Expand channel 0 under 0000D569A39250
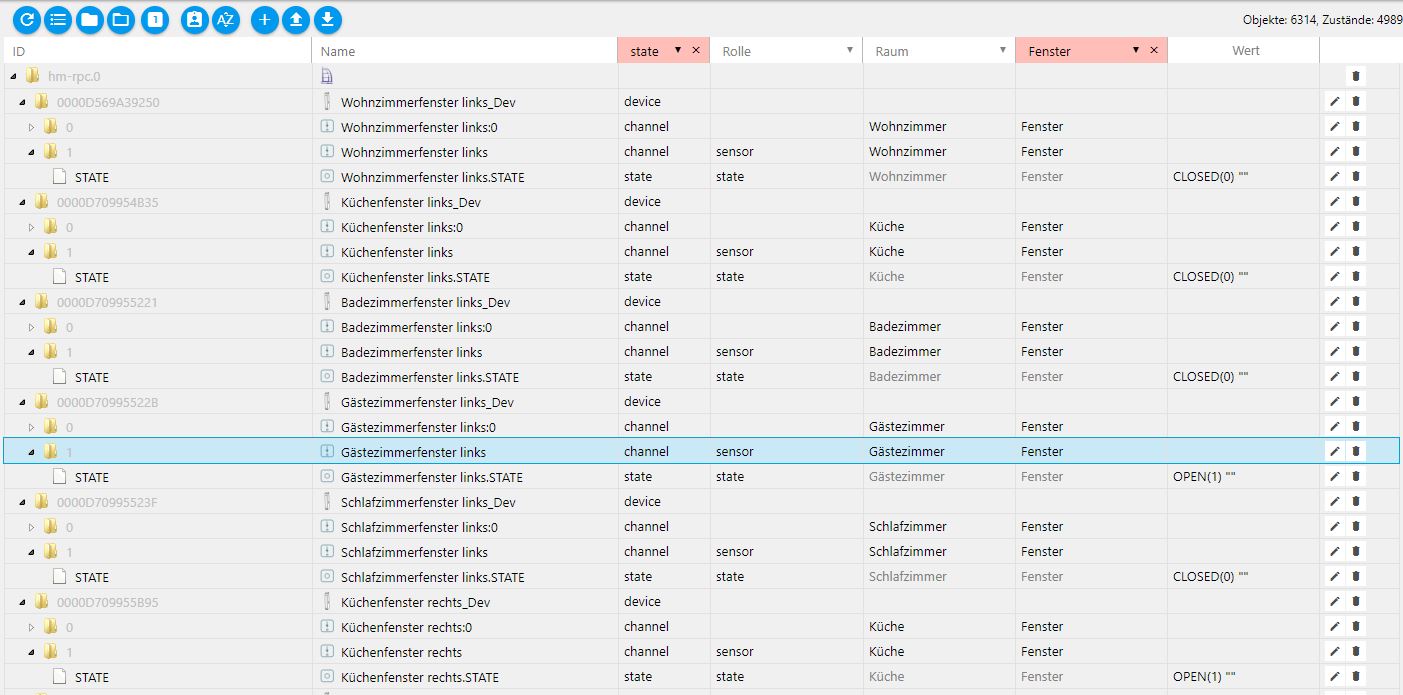Image resolution: width=1403 pixels, height=695 pixels. [x=31, y=127]
